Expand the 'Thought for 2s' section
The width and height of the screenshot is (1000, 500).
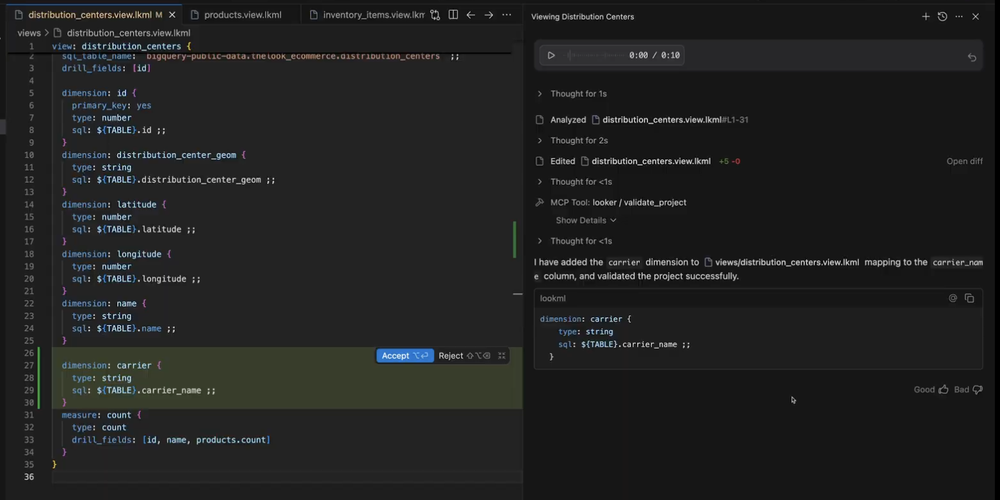pyautogui.click(x=579, y=140)
